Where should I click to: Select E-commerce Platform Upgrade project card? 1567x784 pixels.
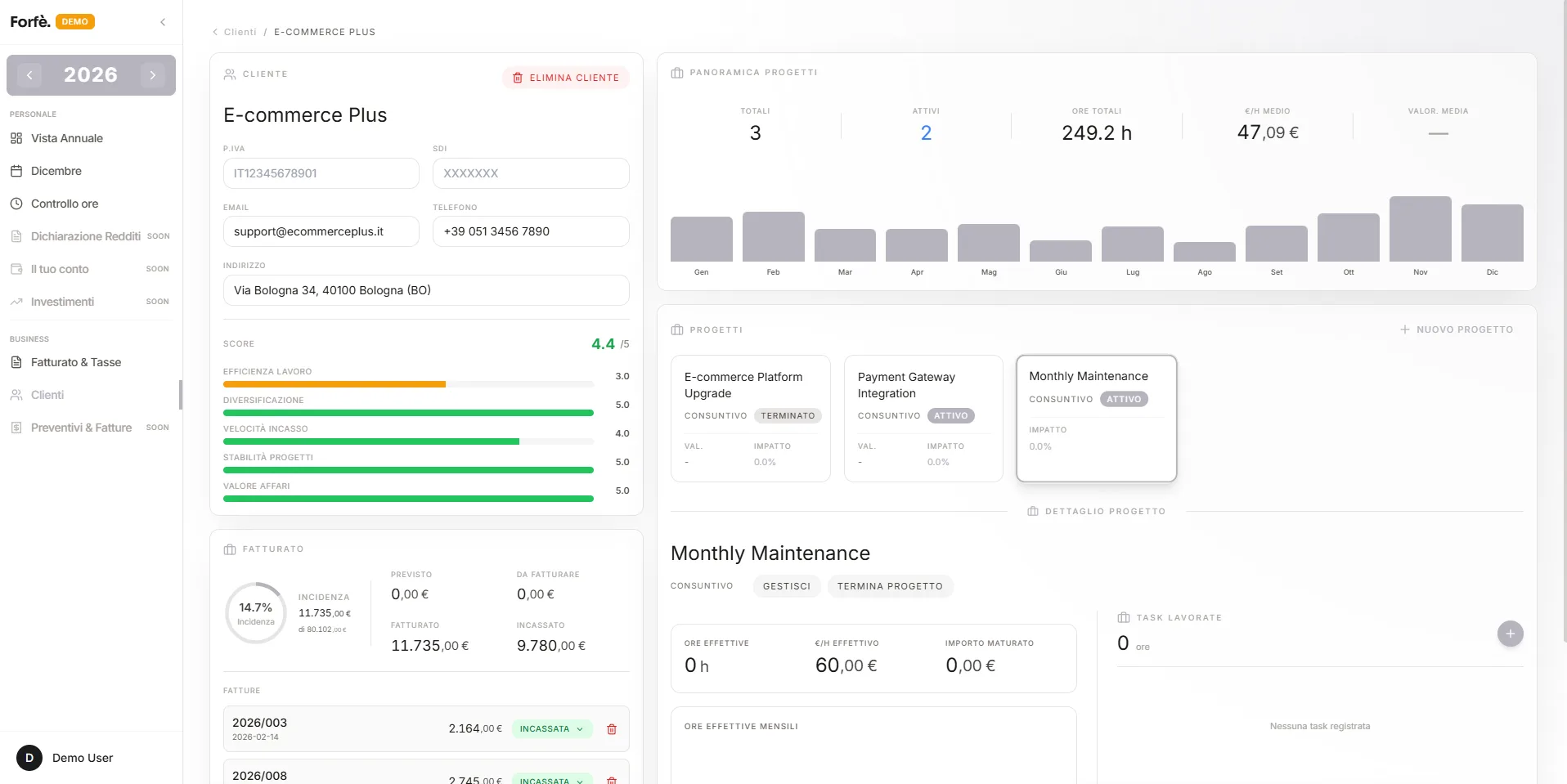(751, 419)
